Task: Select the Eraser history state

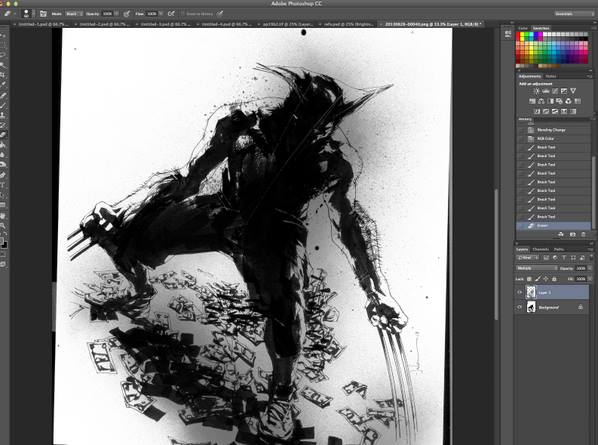Action: click(x=553, y=225)
